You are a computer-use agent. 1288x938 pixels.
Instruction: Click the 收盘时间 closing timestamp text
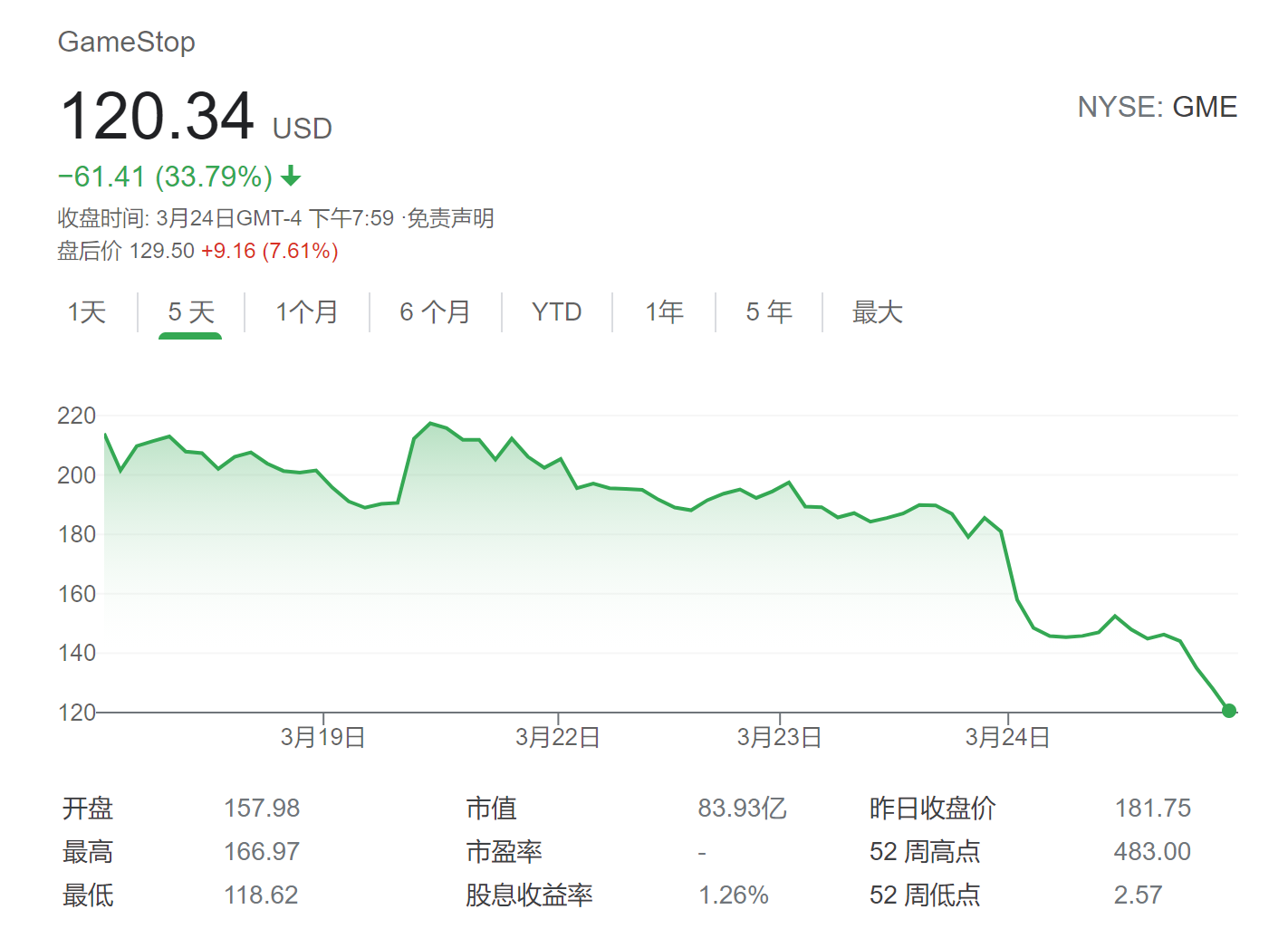point(226,218)
